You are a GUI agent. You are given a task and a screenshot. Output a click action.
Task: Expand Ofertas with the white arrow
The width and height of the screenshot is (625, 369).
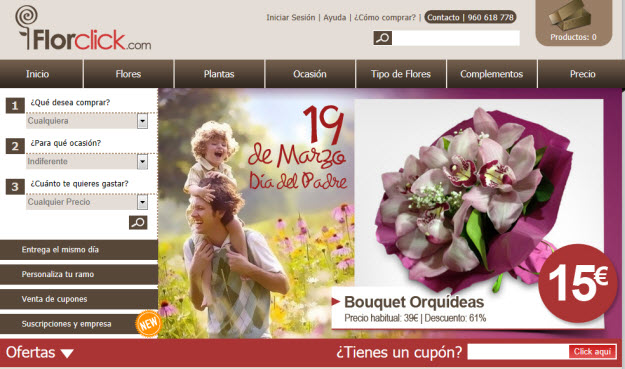(x=67, y=353)
